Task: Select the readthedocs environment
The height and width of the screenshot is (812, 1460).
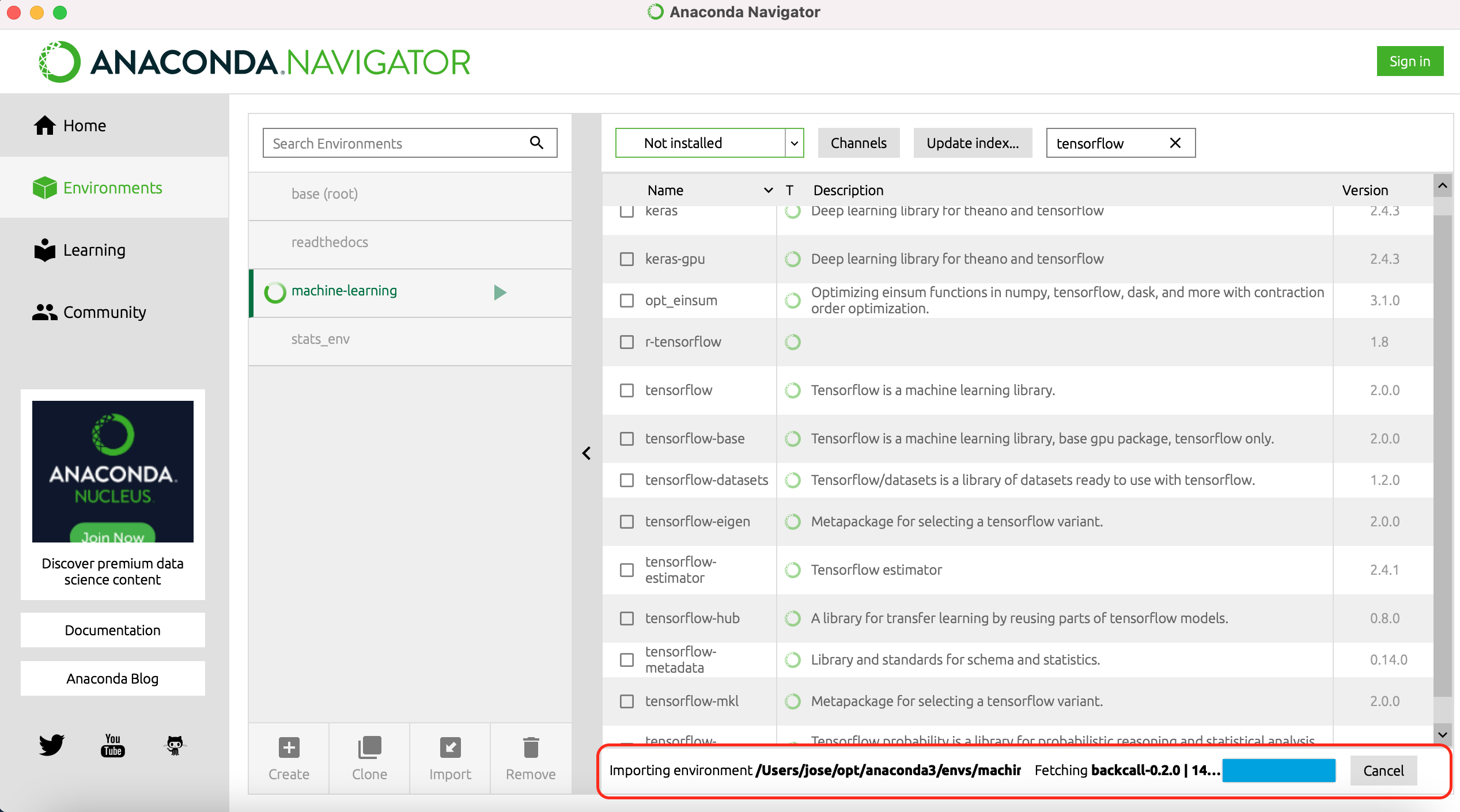Action: pyautogui.click(x=410, y=244)
